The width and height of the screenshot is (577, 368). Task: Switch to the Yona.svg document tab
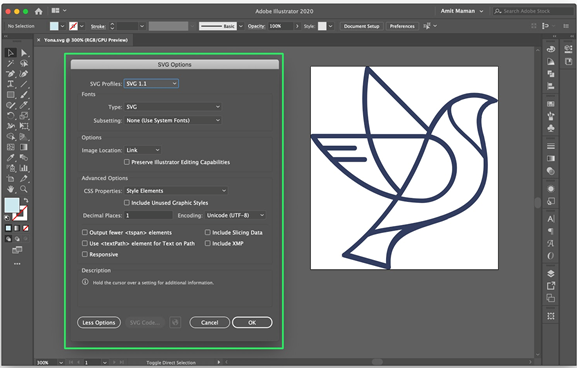point(86,40)
